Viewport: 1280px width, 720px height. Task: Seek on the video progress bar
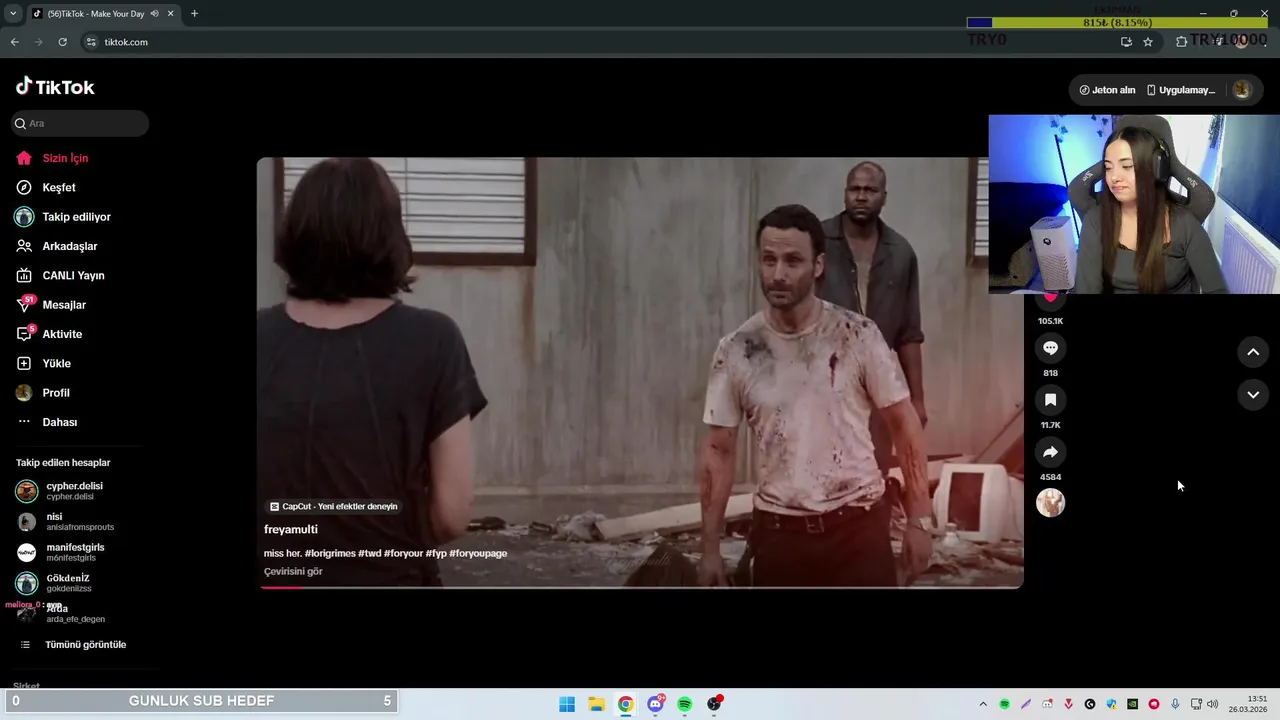[x=640, y=587]
